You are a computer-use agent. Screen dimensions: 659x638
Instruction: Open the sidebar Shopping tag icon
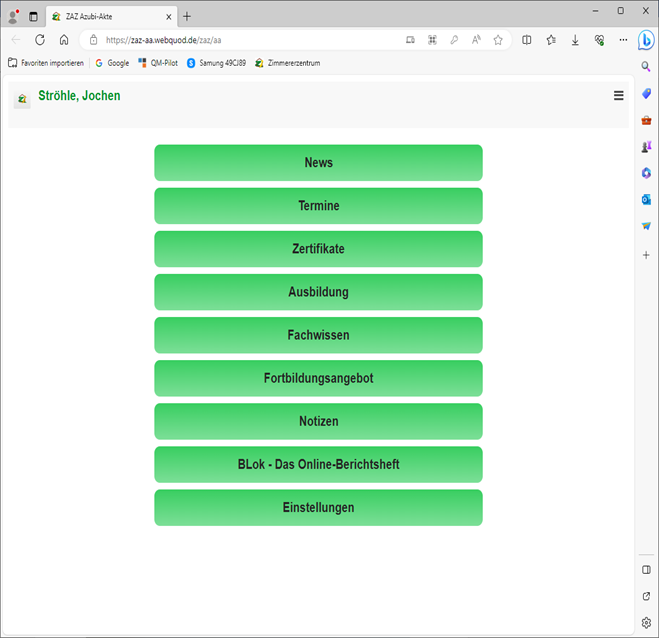[646, 93]
